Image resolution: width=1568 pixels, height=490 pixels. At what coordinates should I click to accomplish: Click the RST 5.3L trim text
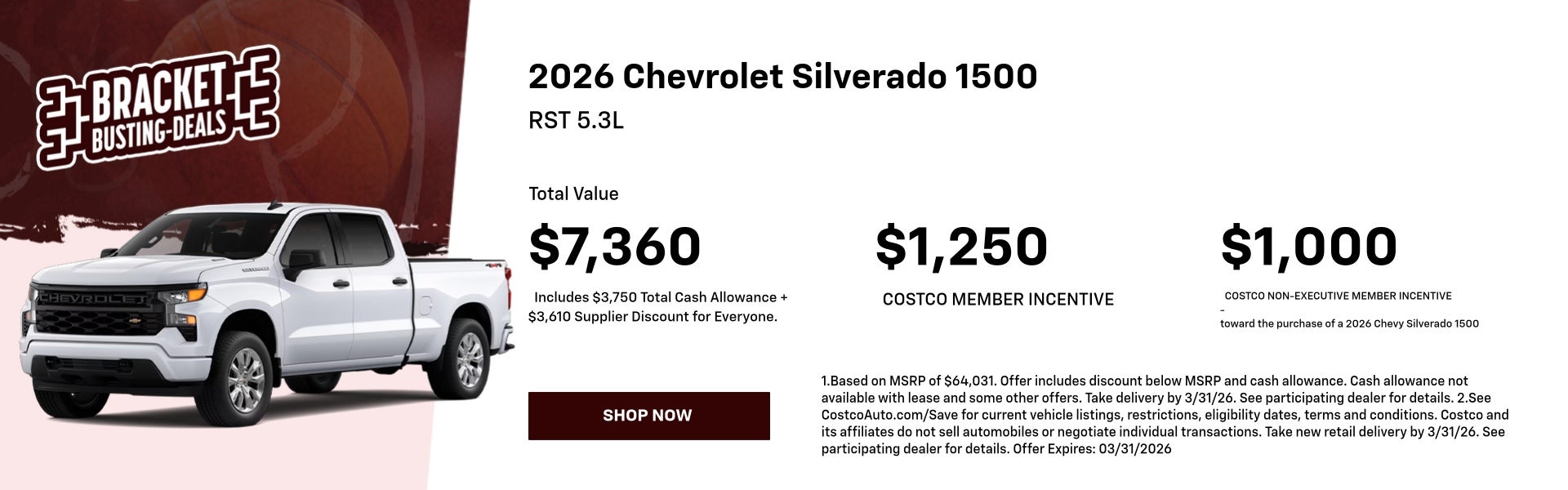[x=576, y=121]
